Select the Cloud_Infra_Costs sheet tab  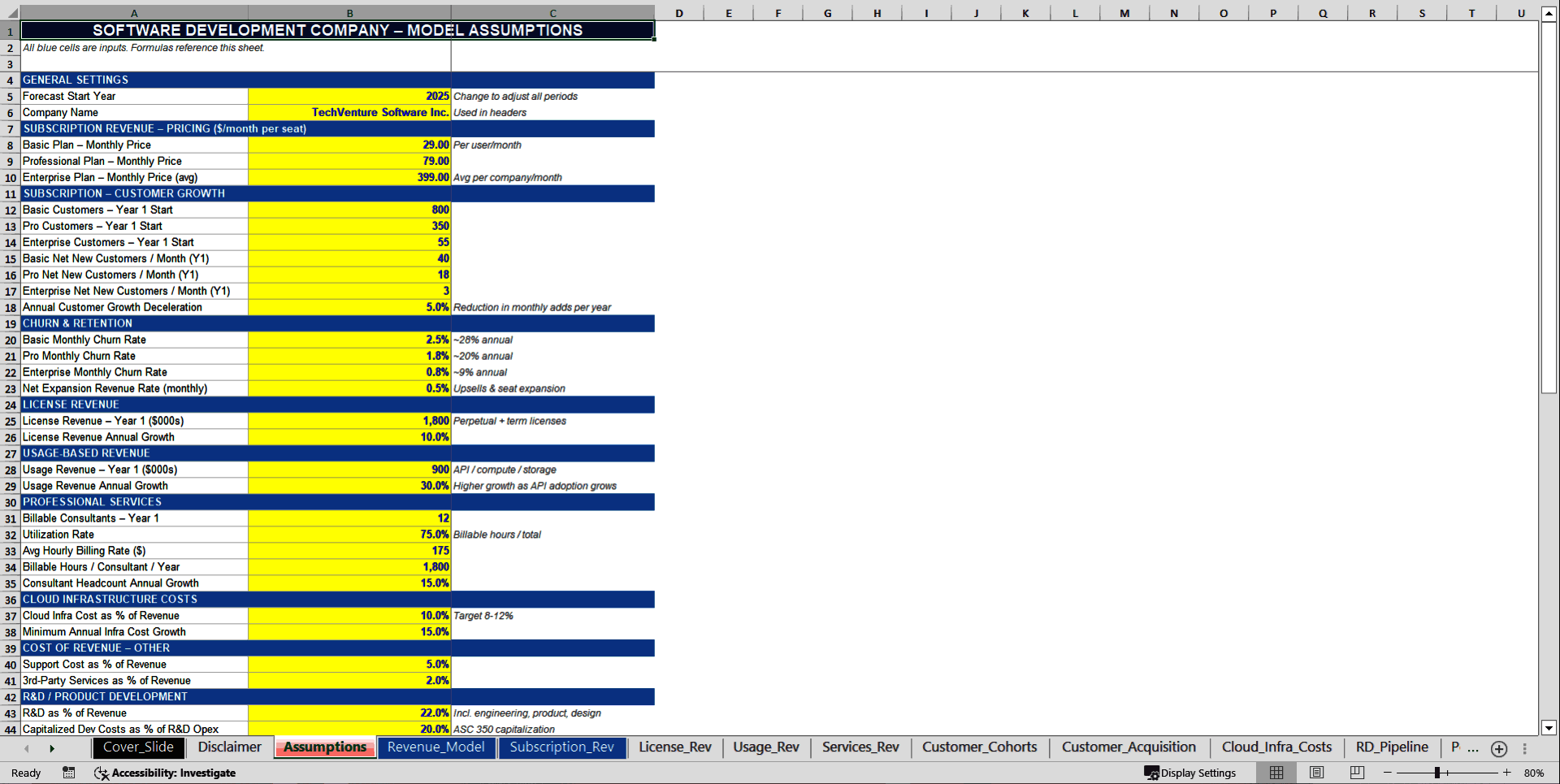tap(1276, 747)
